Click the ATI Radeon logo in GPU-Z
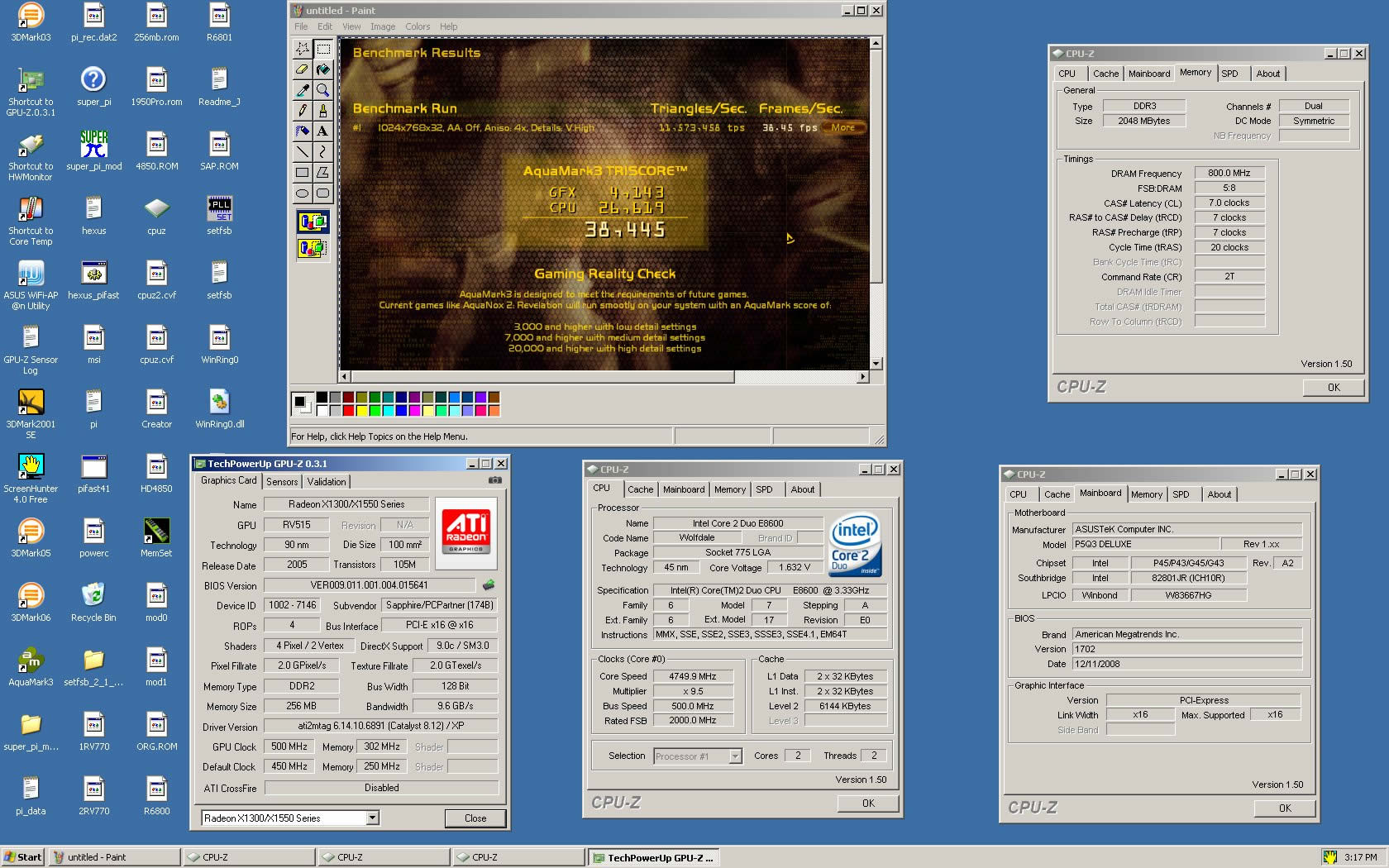 coord(466,532)
